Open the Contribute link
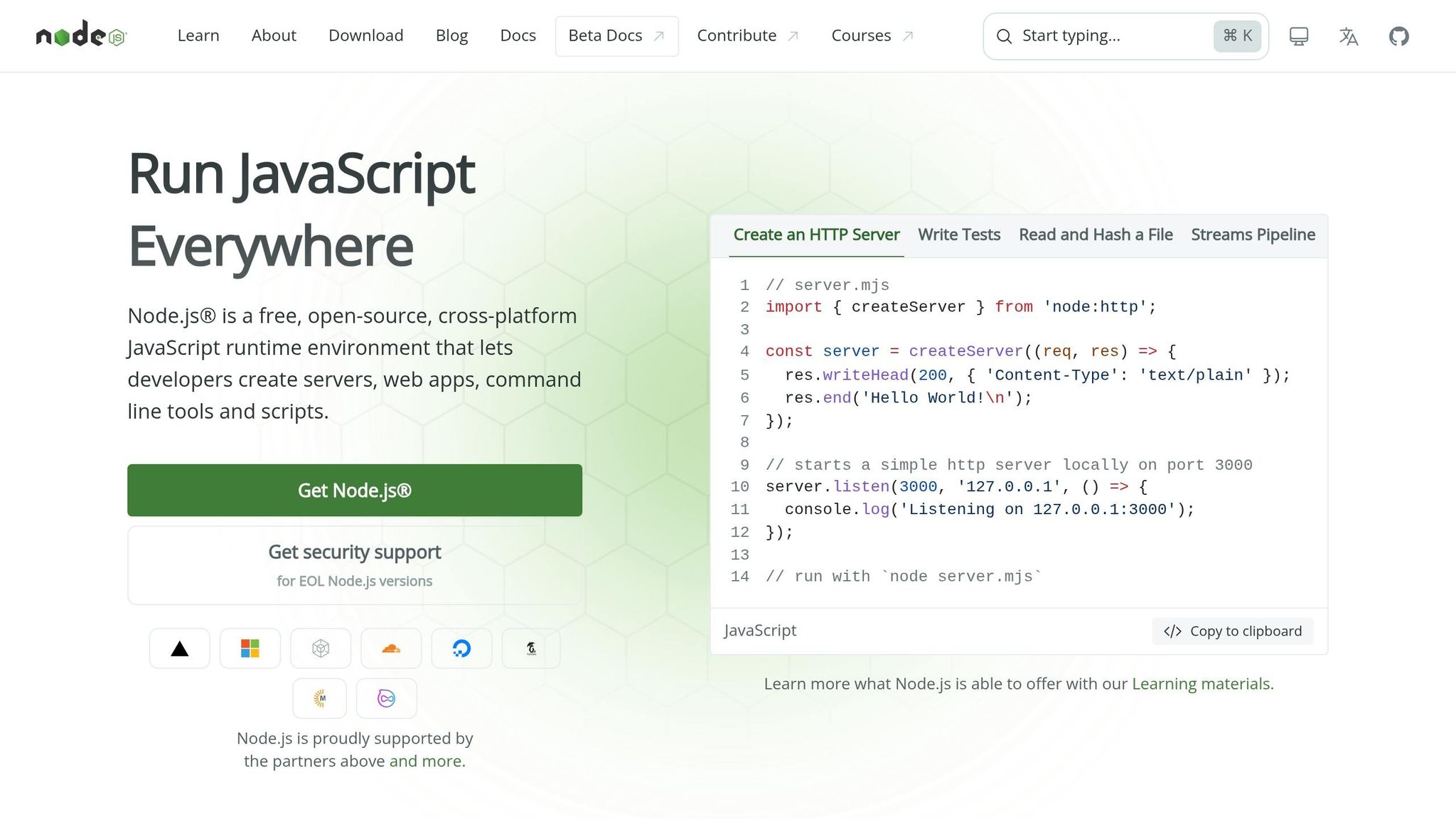1456x819 pixels. (748, 36)
